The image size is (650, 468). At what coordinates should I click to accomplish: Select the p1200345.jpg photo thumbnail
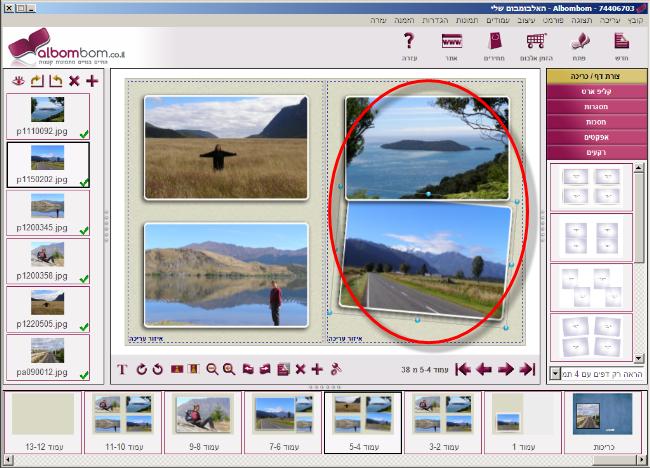(x=47, y=212)
